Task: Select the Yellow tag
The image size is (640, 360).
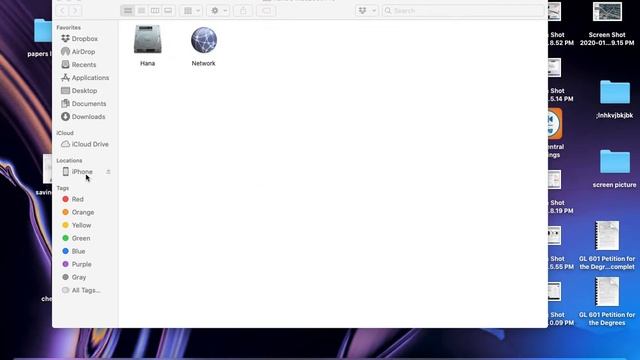Action: click(81, 225)
